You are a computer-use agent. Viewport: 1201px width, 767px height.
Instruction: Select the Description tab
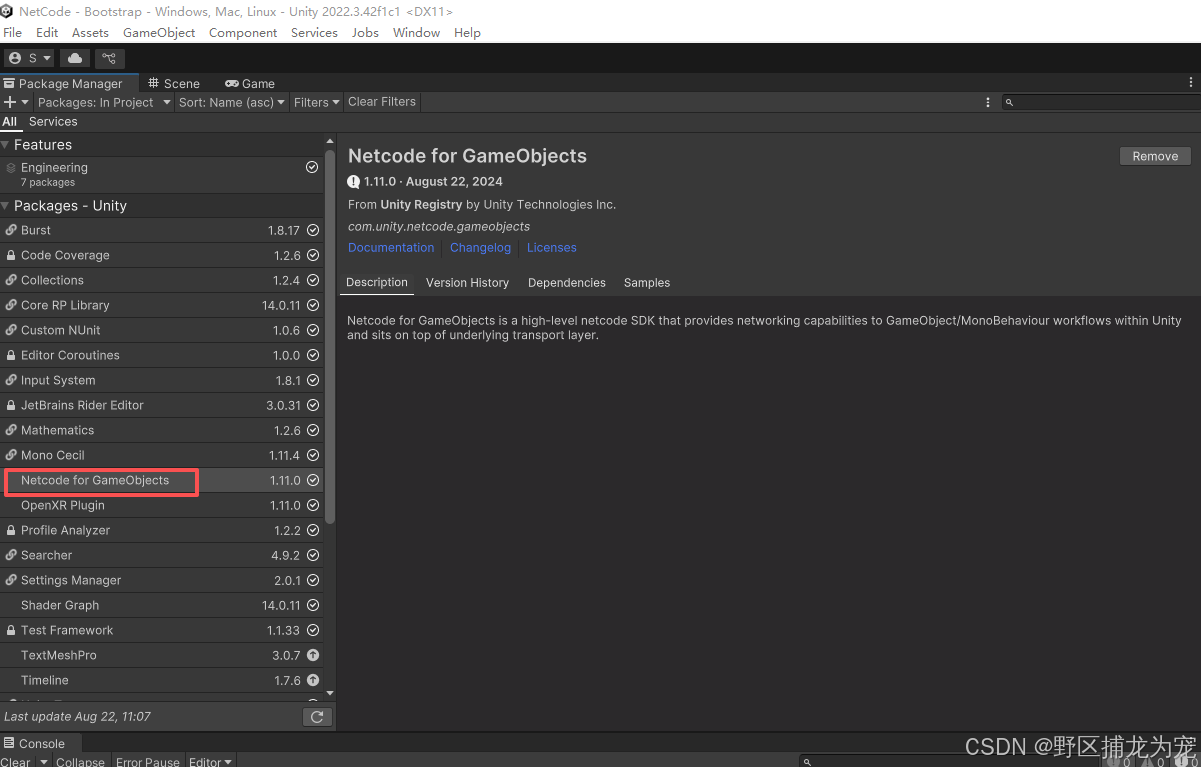(x=377, y=283)
